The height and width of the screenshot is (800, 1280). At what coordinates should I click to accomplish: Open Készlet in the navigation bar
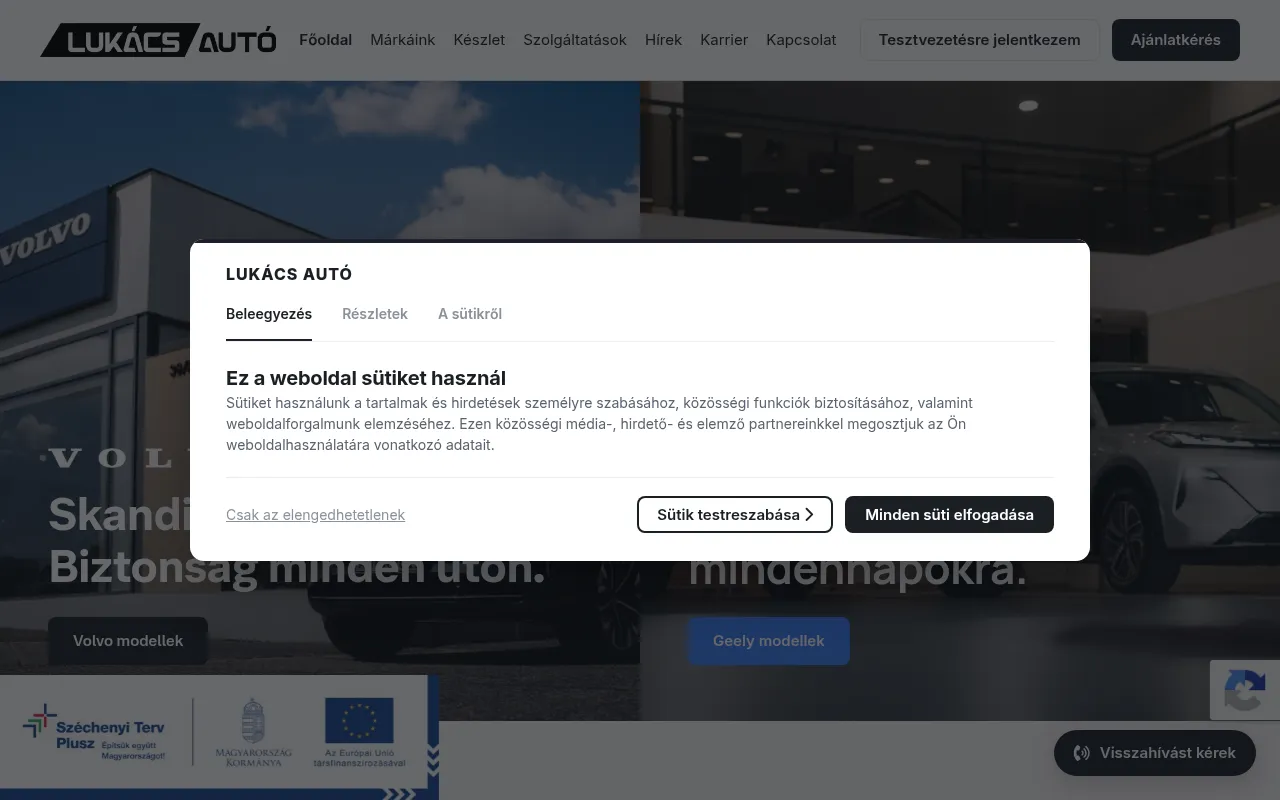pyautogui.click(x=479, y=40)
